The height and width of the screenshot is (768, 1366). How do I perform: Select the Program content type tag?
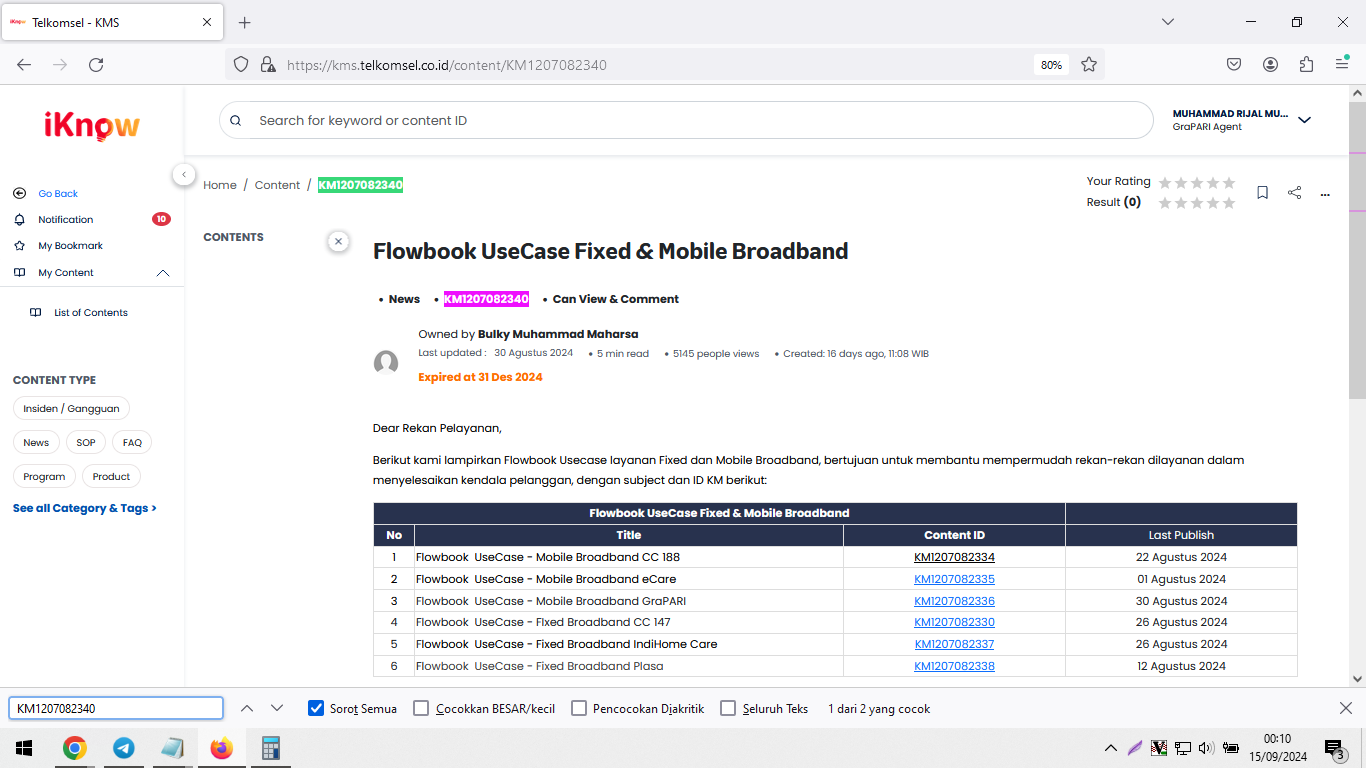tap(44, 477)
